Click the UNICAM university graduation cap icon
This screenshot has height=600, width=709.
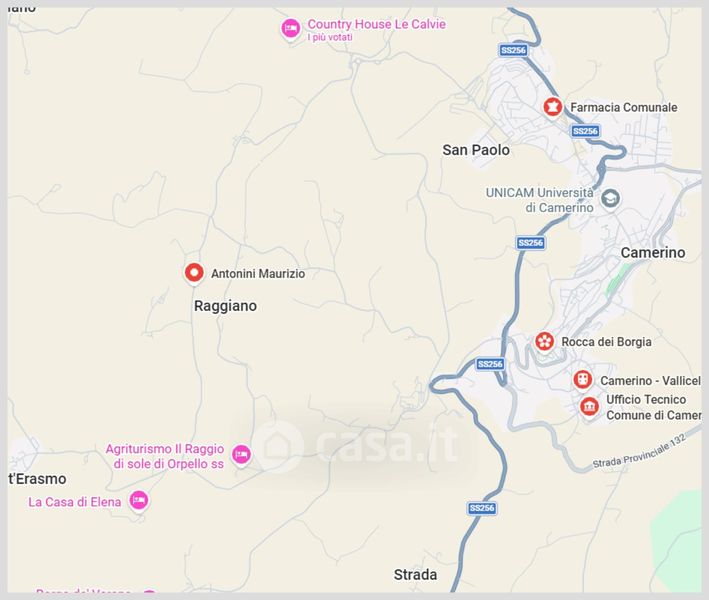click(610, 198)
